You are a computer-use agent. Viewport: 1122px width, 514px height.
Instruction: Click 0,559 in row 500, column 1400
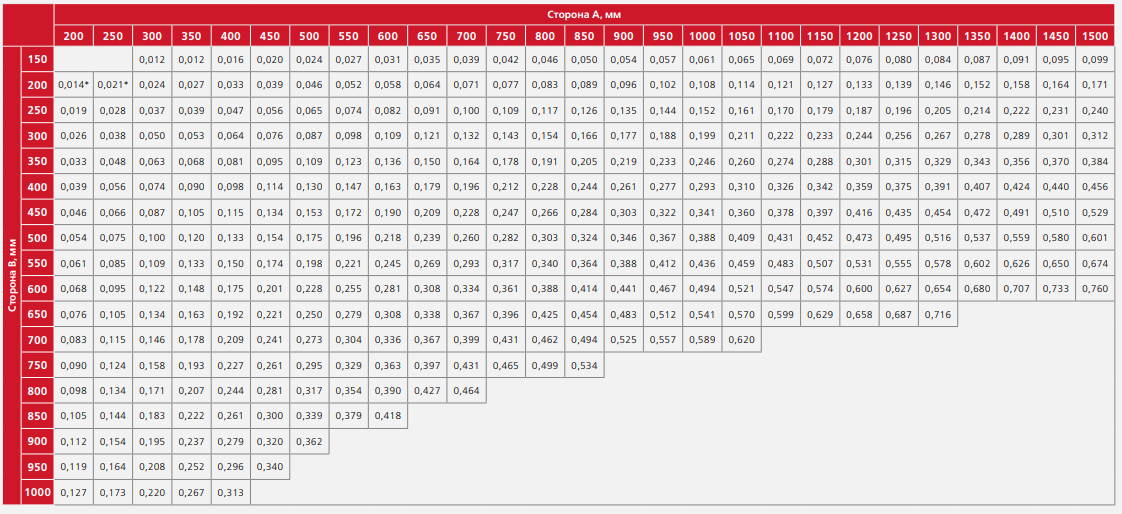[x=1016, y=238]
